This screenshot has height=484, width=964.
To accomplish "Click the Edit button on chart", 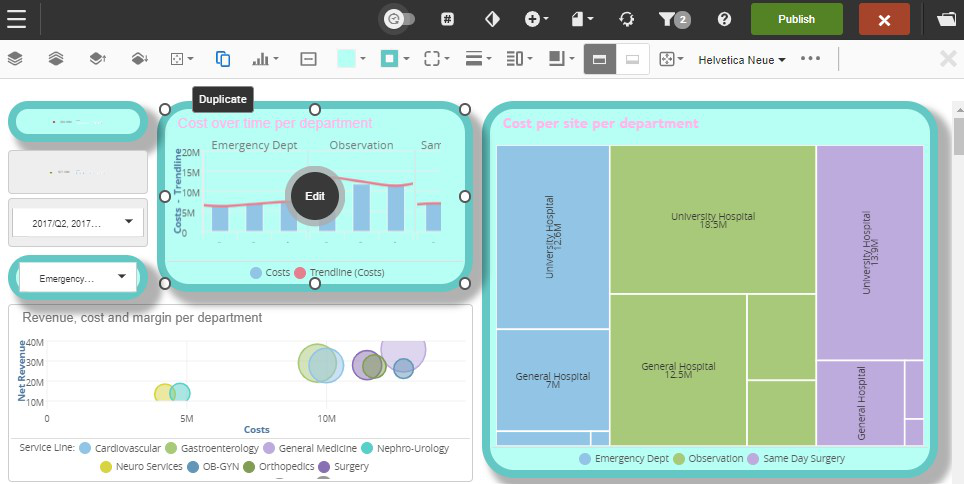I will pos(315,196).
